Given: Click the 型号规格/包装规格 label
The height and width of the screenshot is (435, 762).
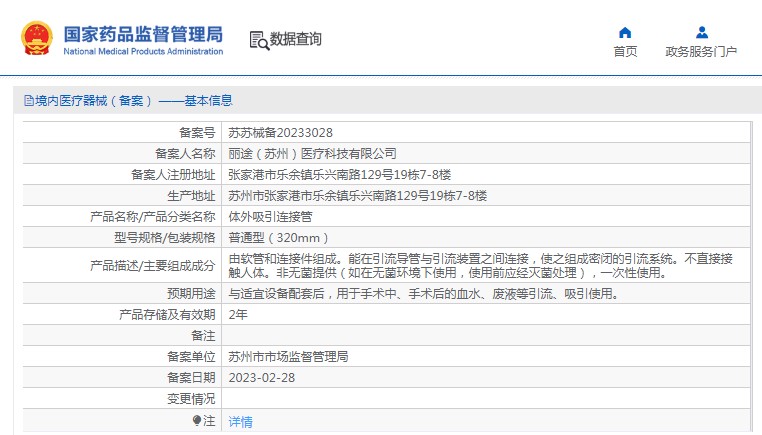Looking at the screenshot, I should 164,238.
